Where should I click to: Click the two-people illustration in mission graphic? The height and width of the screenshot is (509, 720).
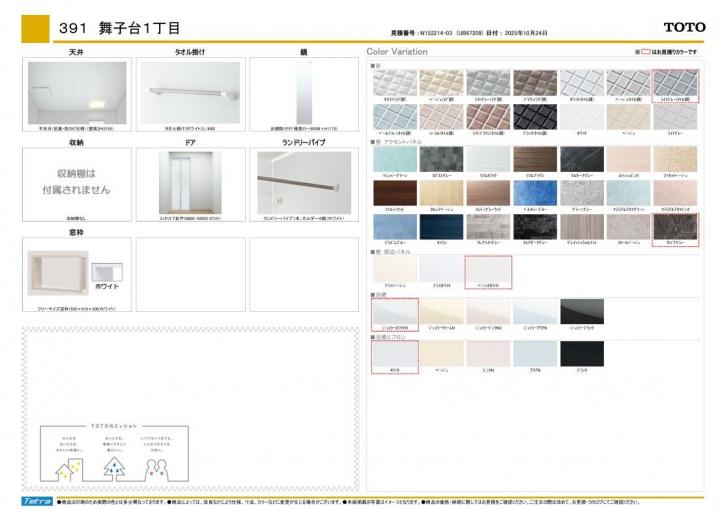point(156,469)
